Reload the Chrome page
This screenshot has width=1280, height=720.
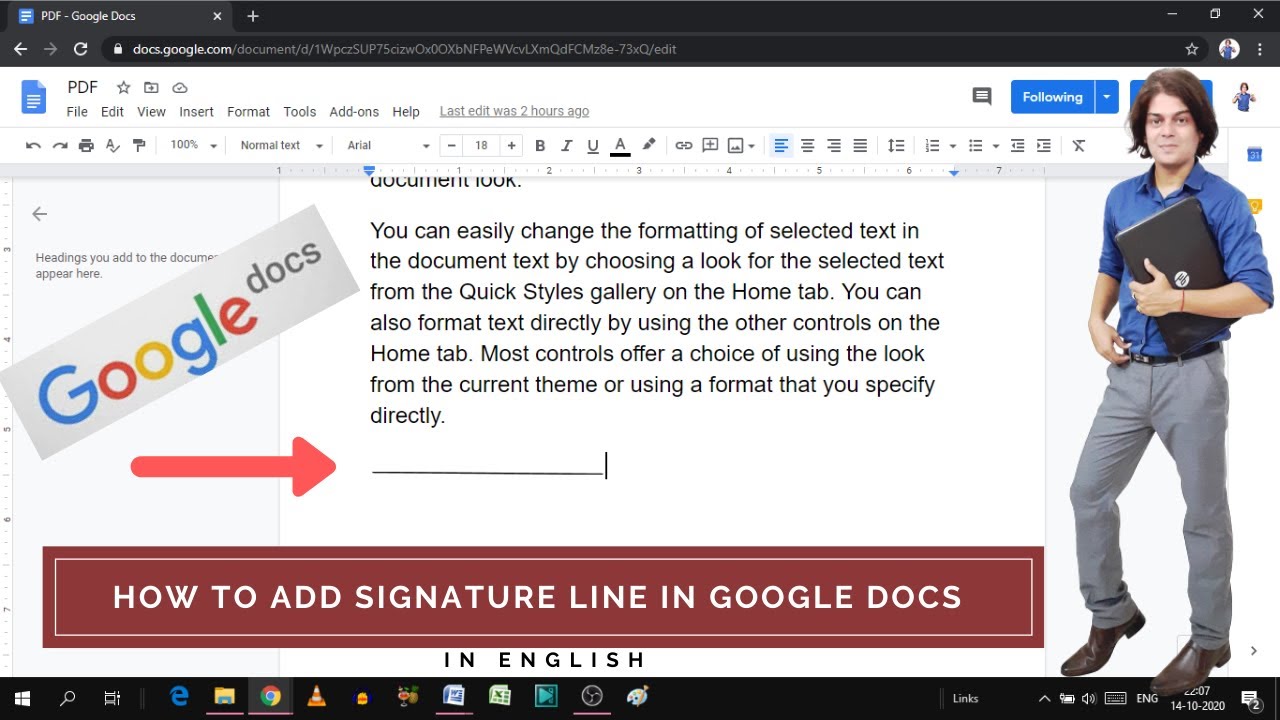tap(81, 49)
